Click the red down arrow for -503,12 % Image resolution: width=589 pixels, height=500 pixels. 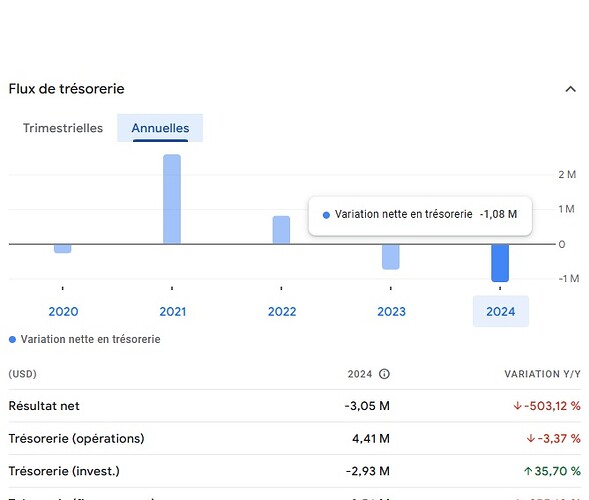coord(518,406)
